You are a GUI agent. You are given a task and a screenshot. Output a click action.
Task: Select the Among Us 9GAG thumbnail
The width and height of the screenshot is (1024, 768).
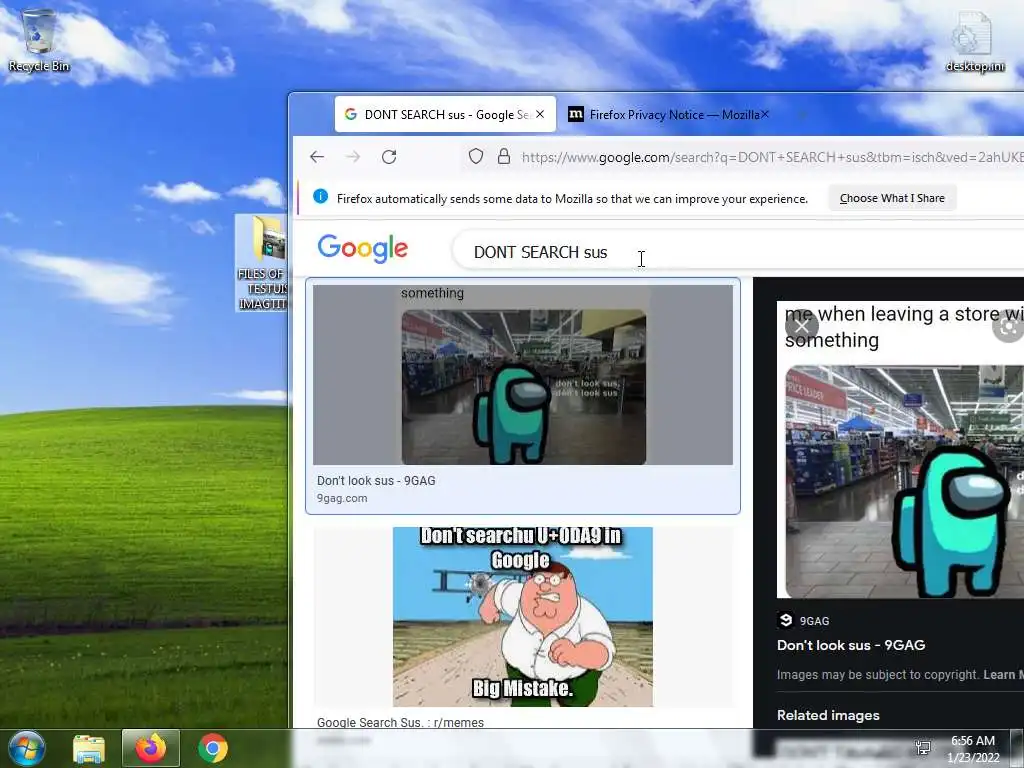(523, 375)
